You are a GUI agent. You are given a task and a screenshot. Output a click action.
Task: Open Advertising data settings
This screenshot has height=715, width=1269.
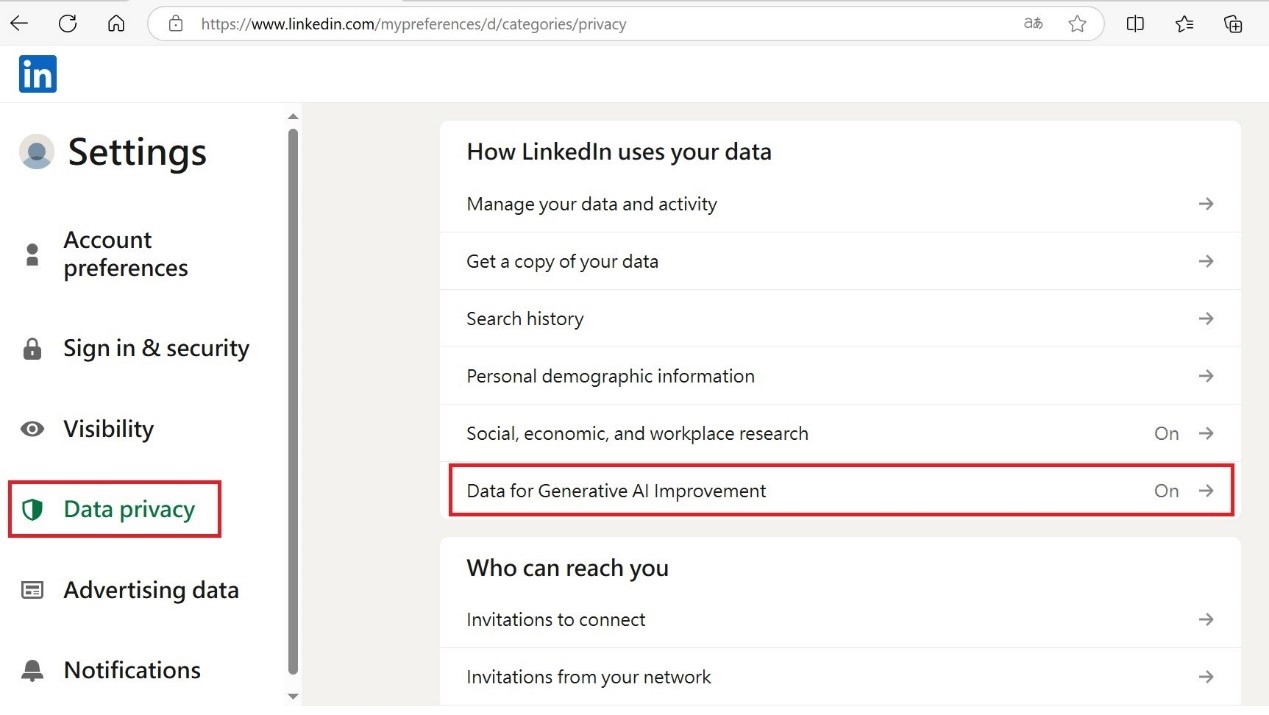[x=151, y=590]
